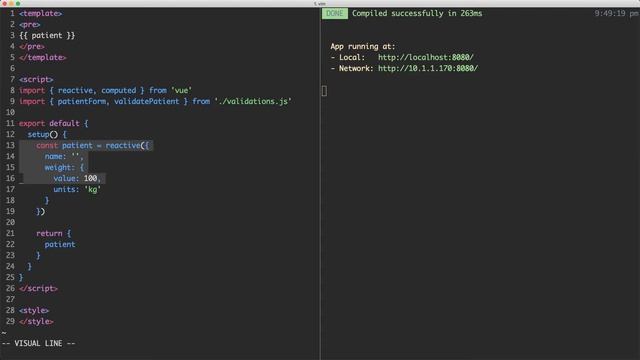Click 'computed' in the vue import
This screenshot has width=640, height=360.
(119, 91)
